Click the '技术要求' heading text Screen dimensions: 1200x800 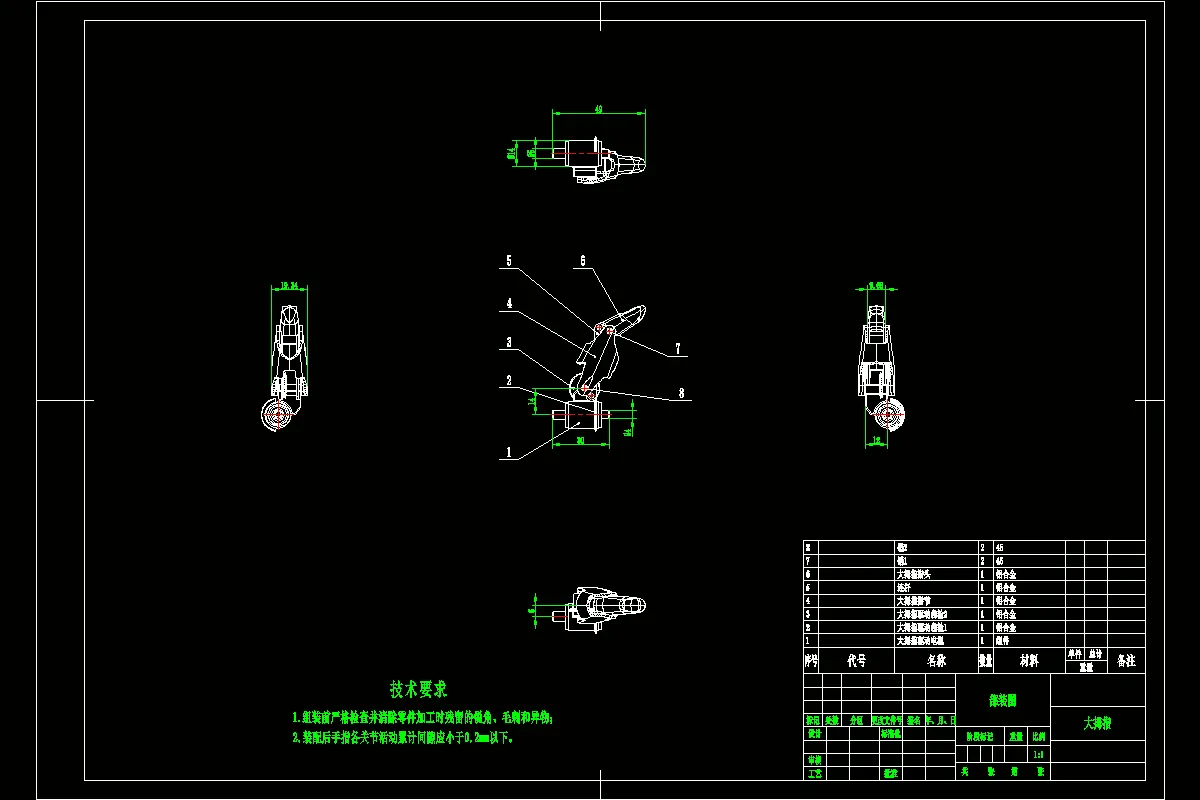point(419,689)
